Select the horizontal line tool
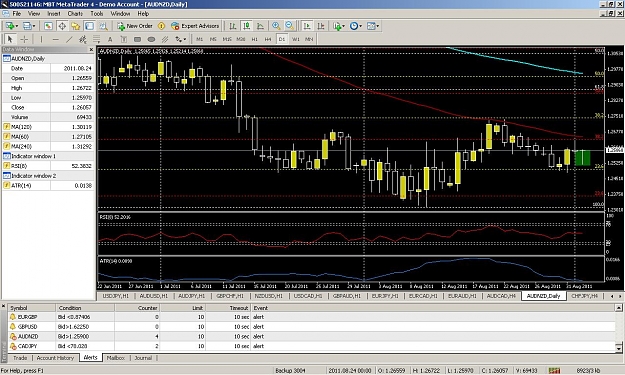The width and height of the screenshot is (625, 375). pos(55,39)
